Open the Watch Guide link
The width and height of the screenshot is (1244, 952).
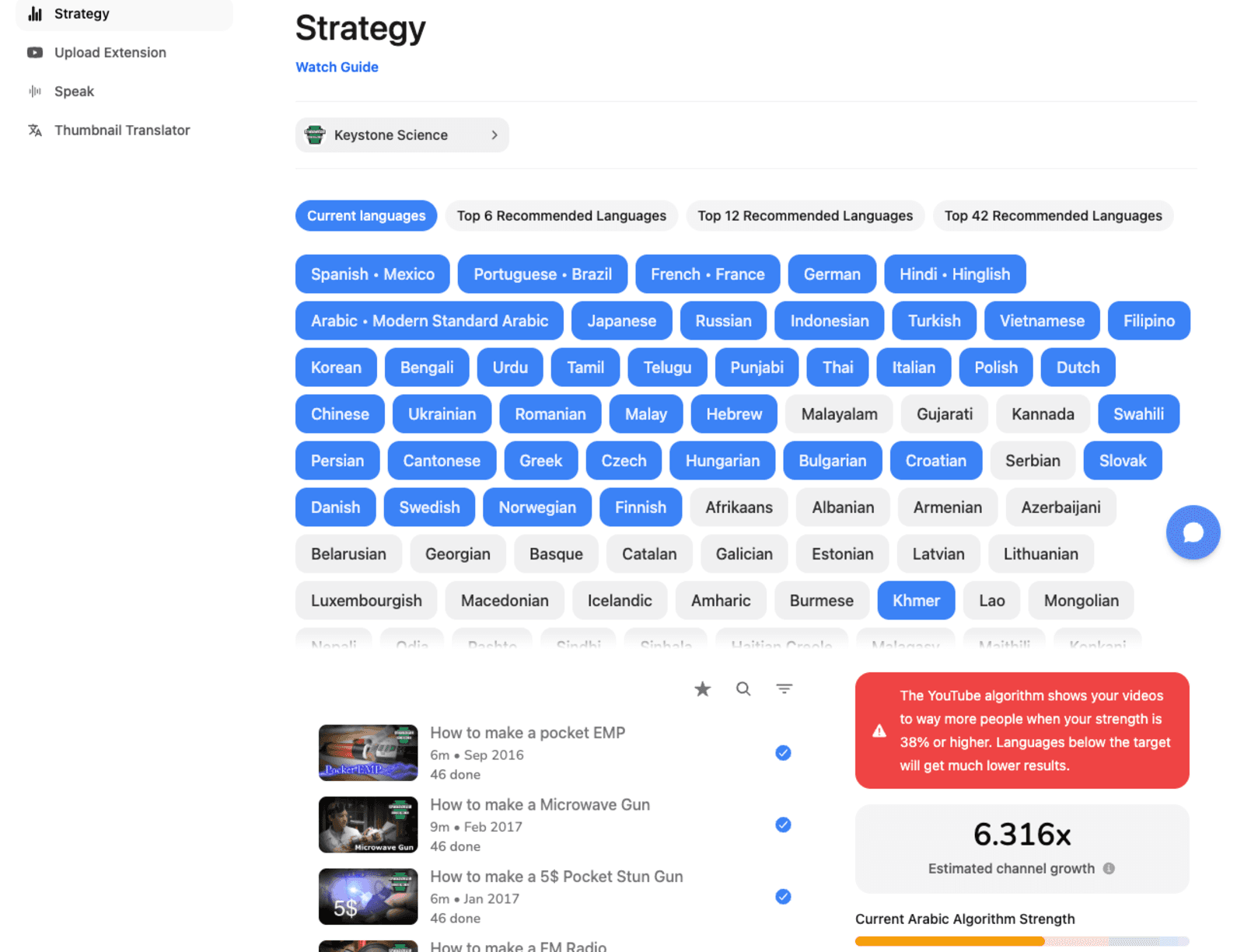pos(337,67)
